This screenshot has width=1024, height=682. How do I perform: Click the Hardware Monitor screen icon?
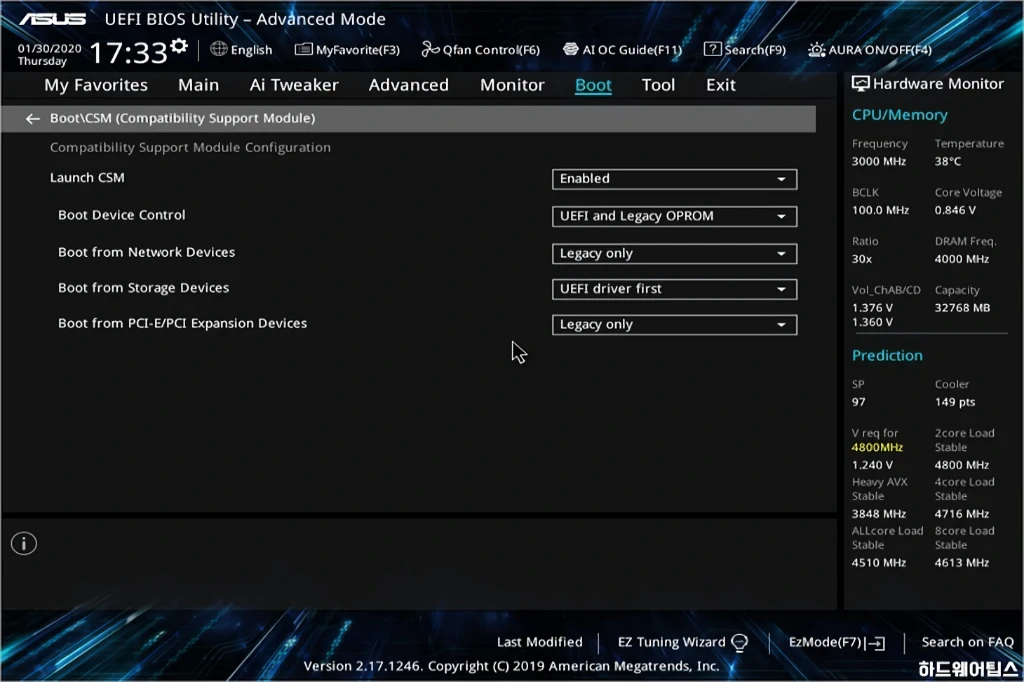point(860,84)
